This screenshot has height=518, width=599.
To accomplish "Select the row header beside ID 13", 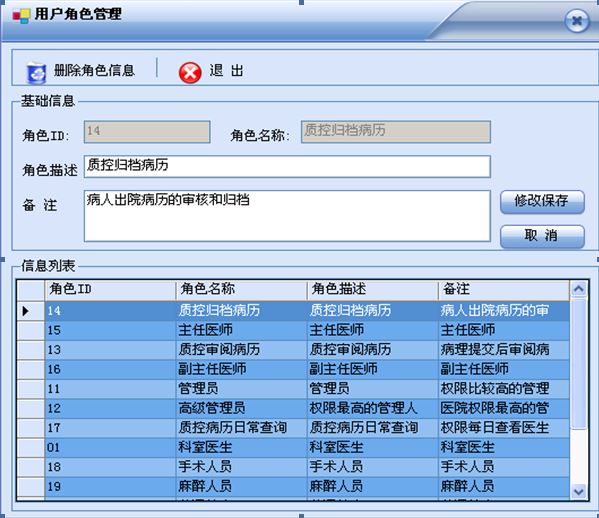I will [x=31, y=350].
